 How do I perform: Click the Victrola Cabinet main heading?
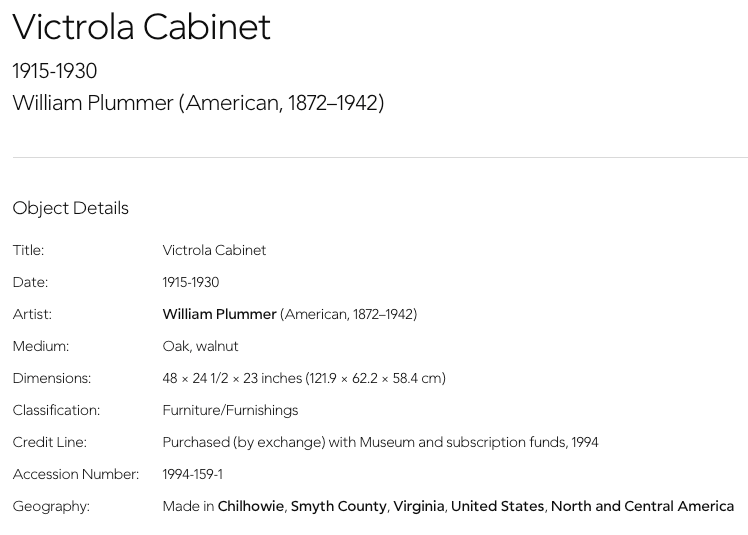click(x=141, y=27)
